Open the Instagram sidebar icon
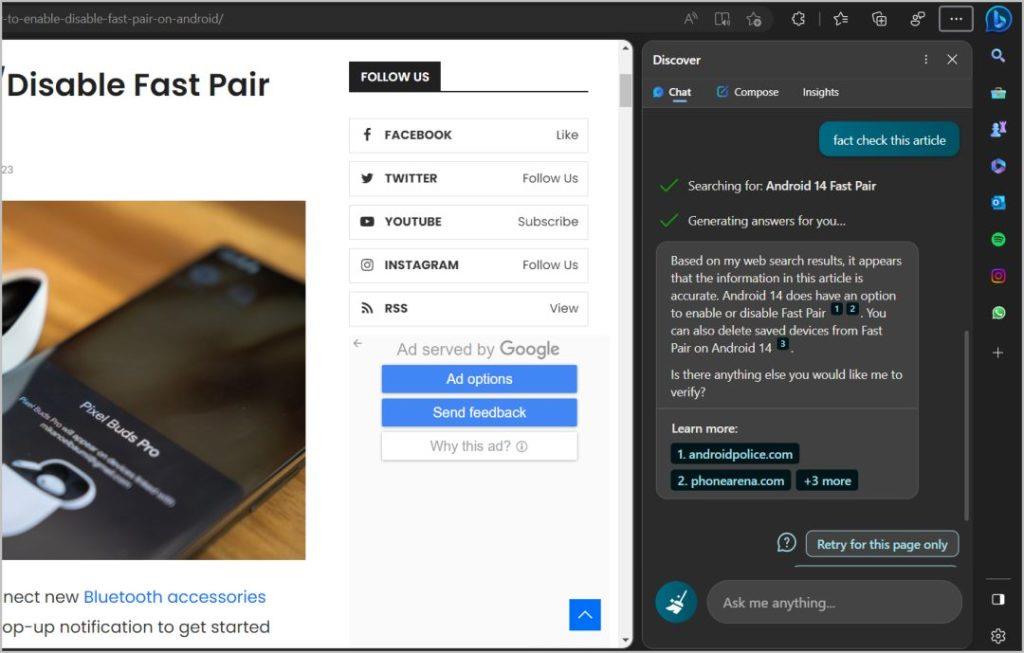 click(x=998, y=276)
